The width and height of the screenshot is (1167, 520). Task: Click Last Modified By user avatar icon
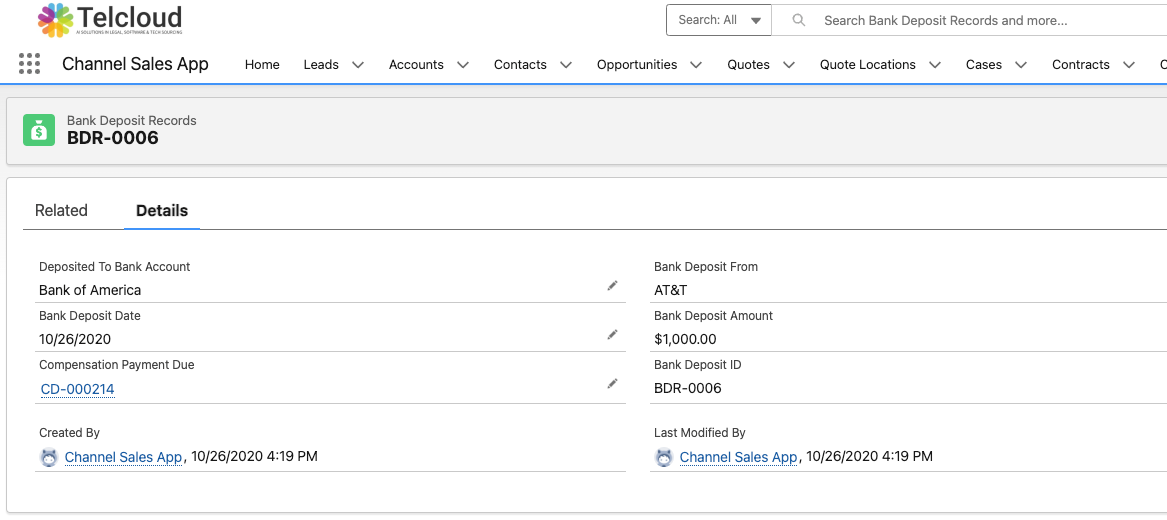pos(664,457)
